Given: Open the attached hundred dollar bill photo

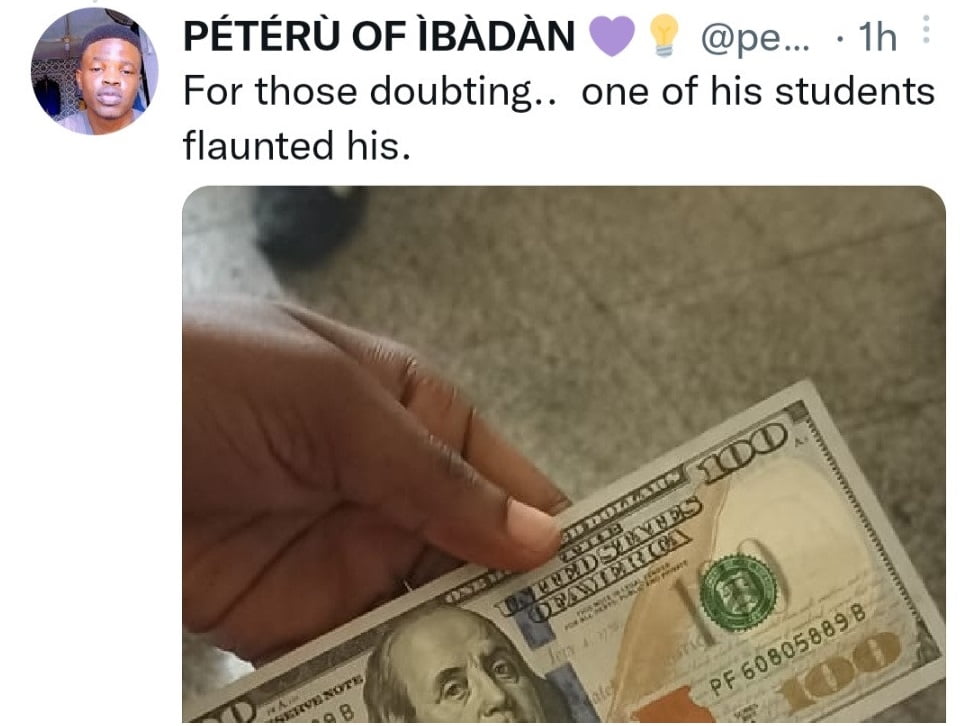Looking at the screenshot, I should pos(563,454).
